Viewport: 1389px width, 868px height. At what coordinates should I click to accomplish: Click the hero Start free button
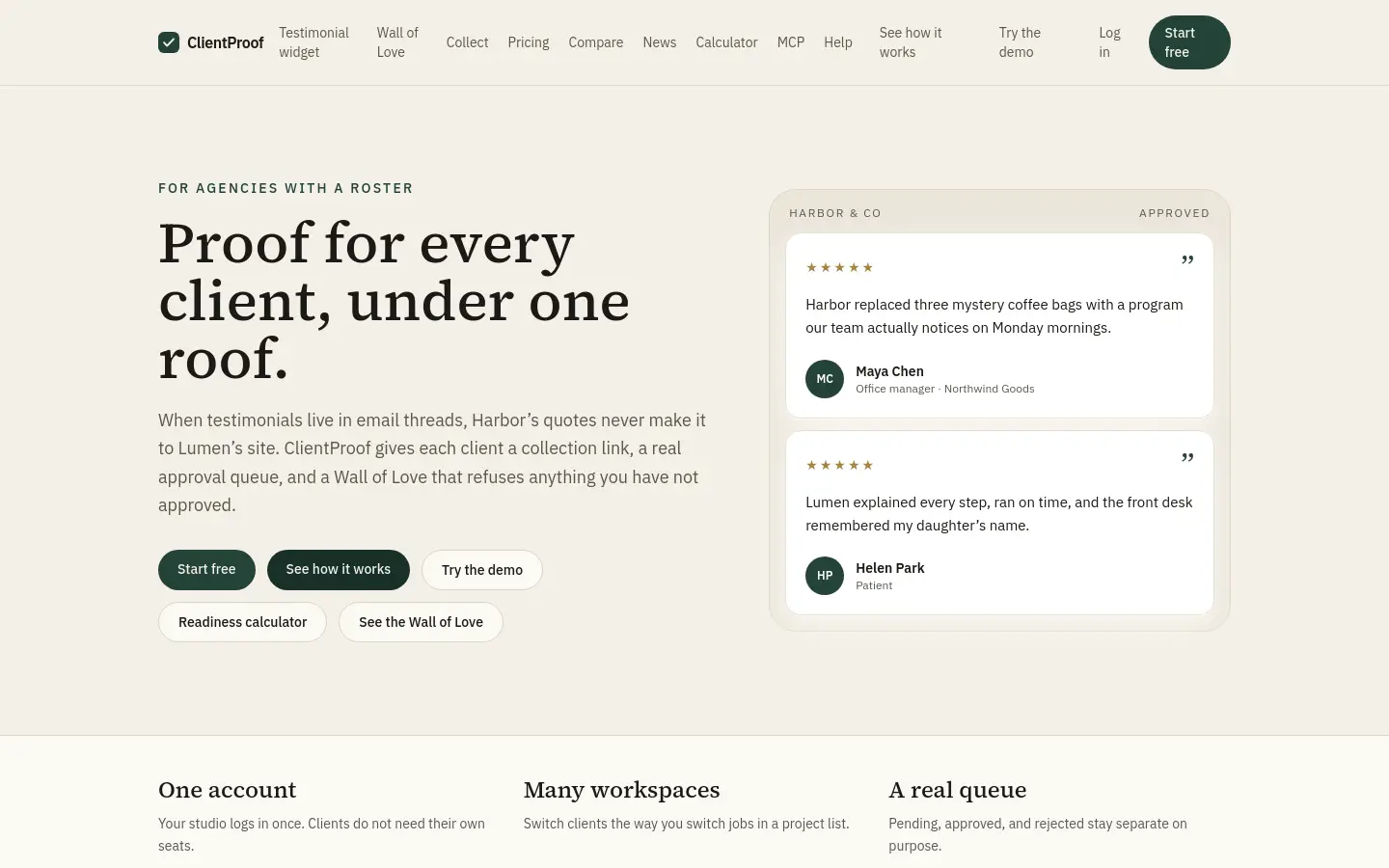tap(206, 570)
